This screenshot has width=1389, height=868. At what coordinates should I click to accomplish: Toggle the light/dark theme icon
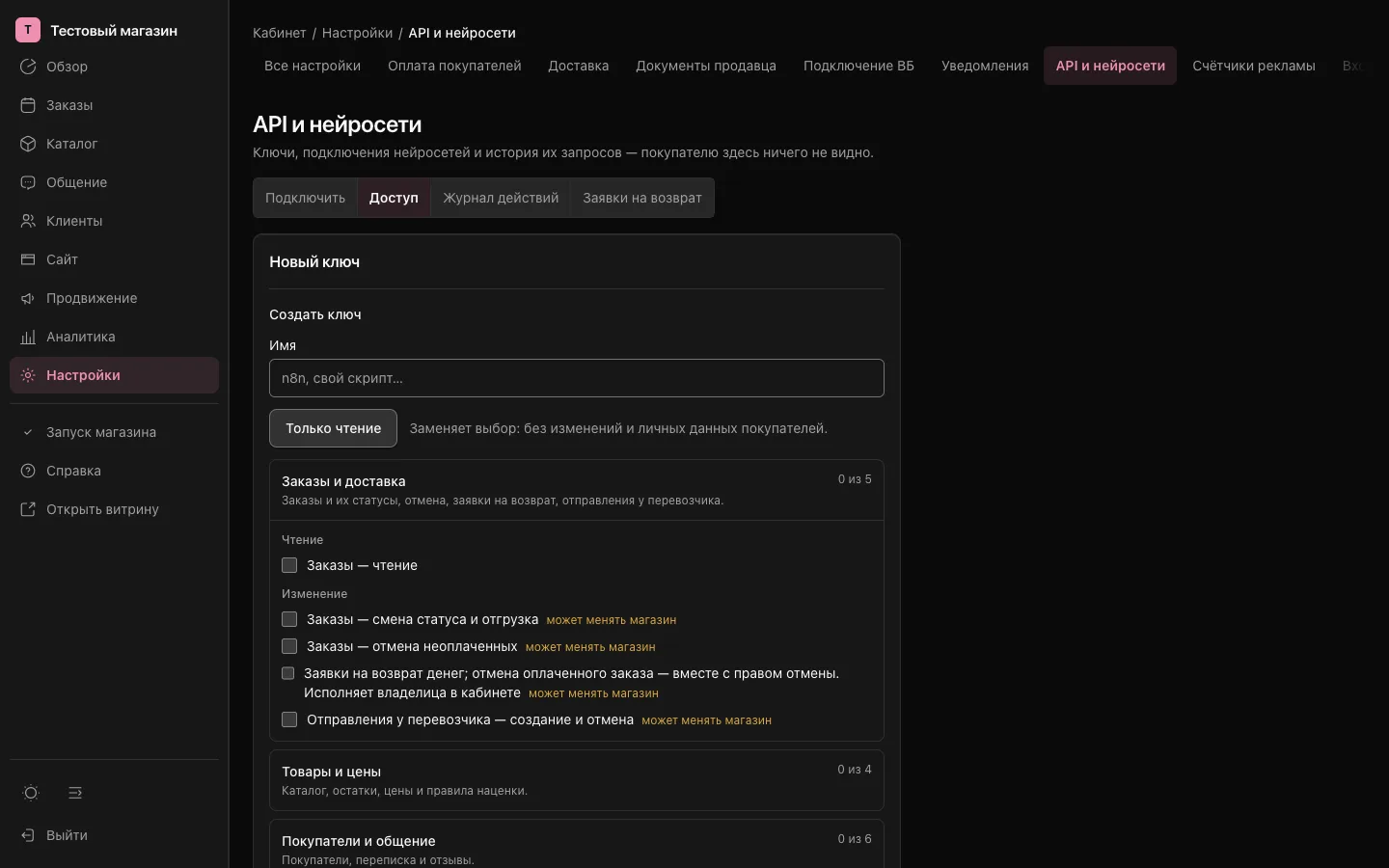(31, 793)
